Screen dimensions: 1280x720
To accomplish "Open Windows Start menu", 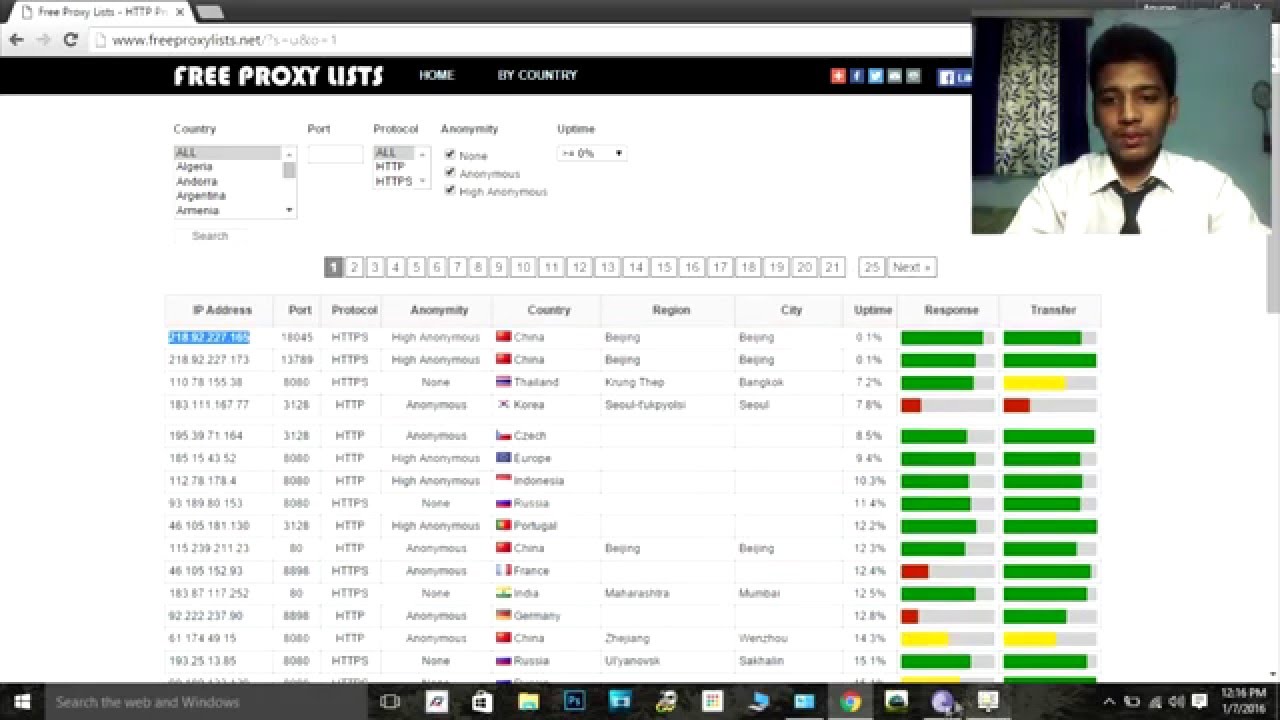I will tap(21, 702).
